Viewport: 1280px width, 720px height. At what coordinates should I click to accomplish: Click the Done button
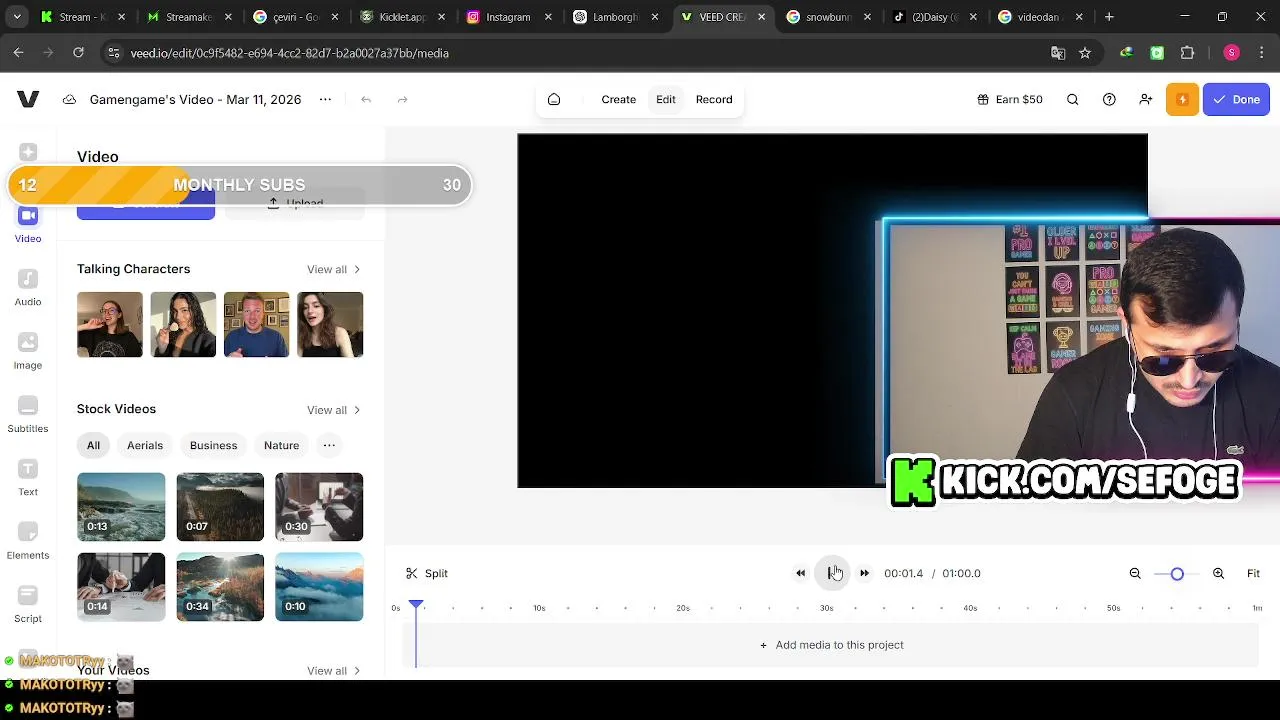pyautogui.click(x=1236, y=99)
